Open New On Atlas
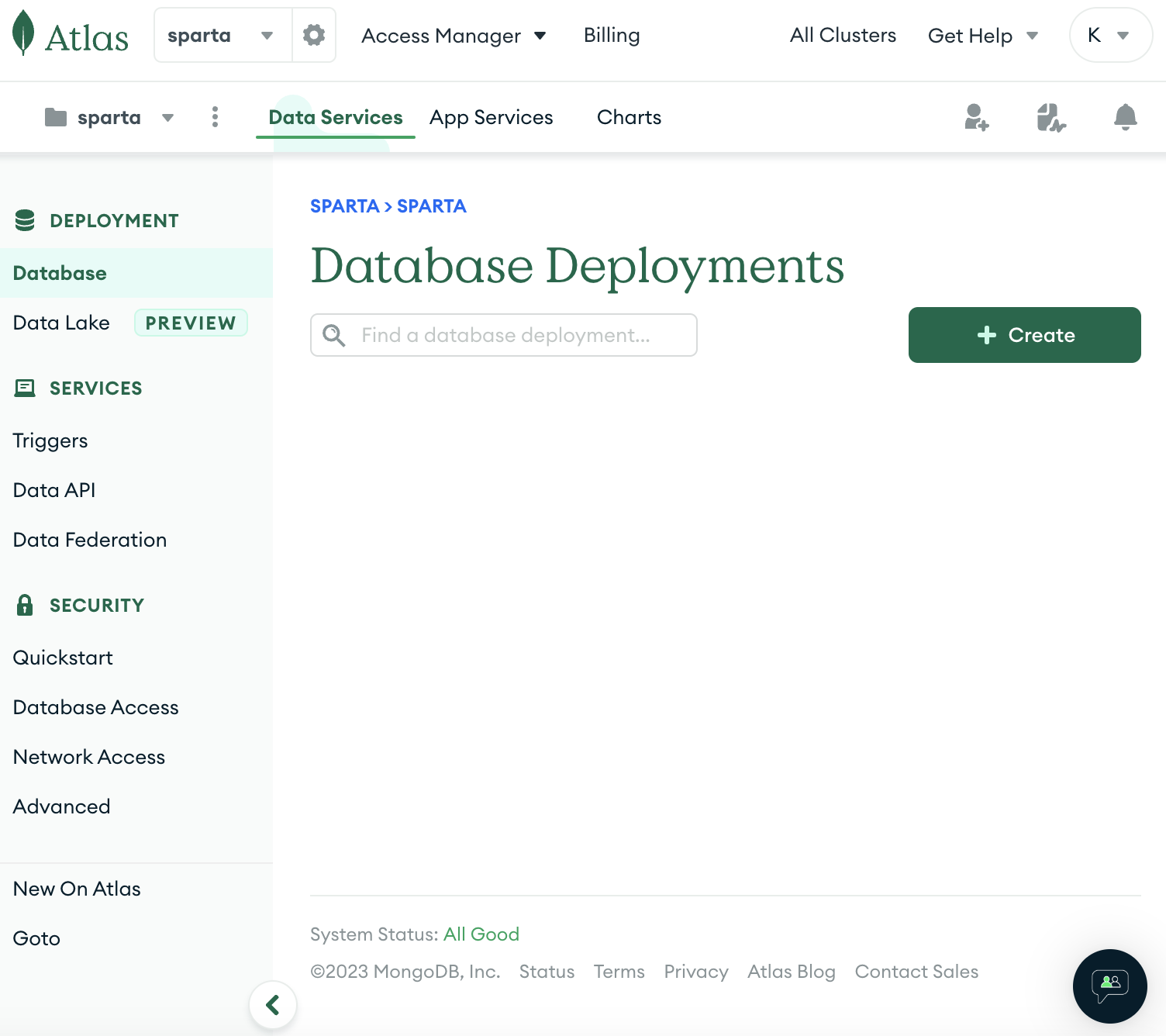Viewport: 1166px width, 1036px height. (x=77, y=889)
